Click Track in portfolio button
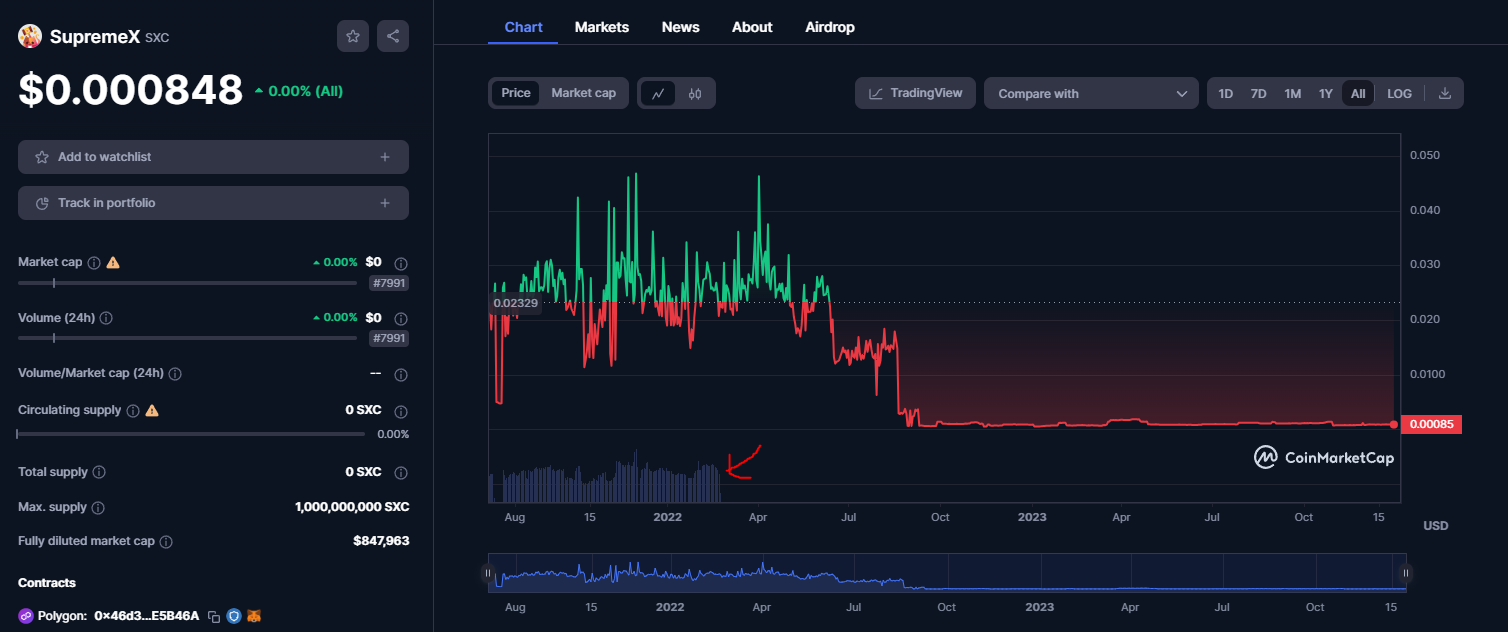The image size is (1508, 632). point(213,203)
